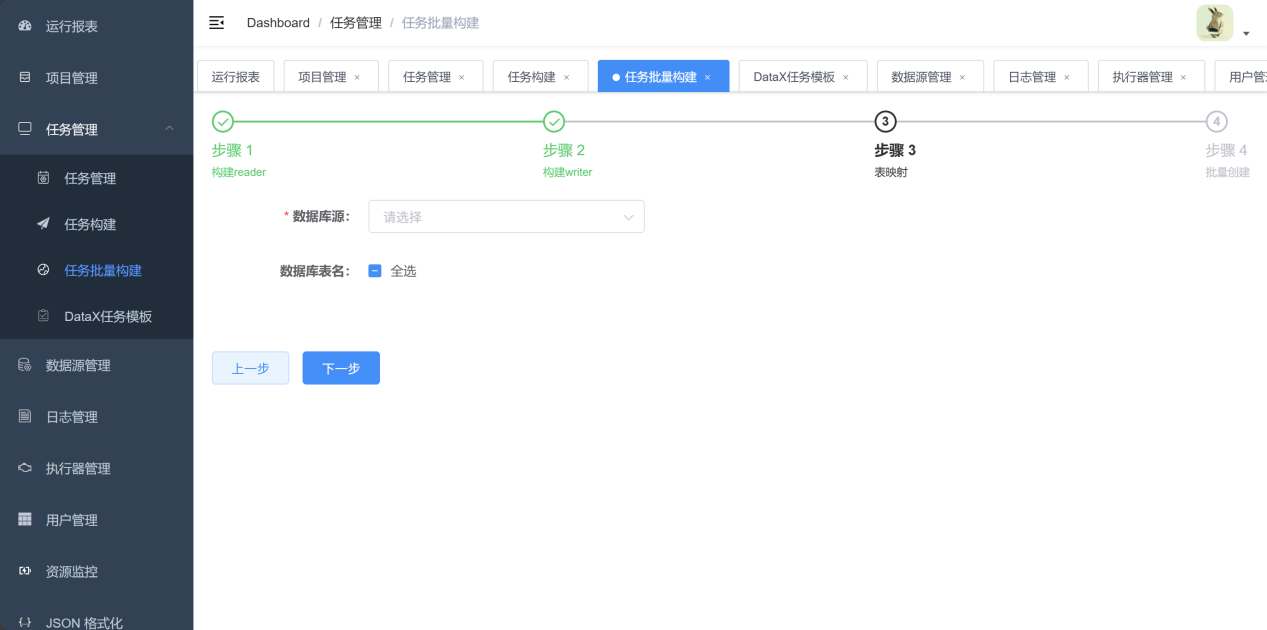1267x630 pixels.
Task: Click the 用户管理 grid icon
Action: [25, 520]
